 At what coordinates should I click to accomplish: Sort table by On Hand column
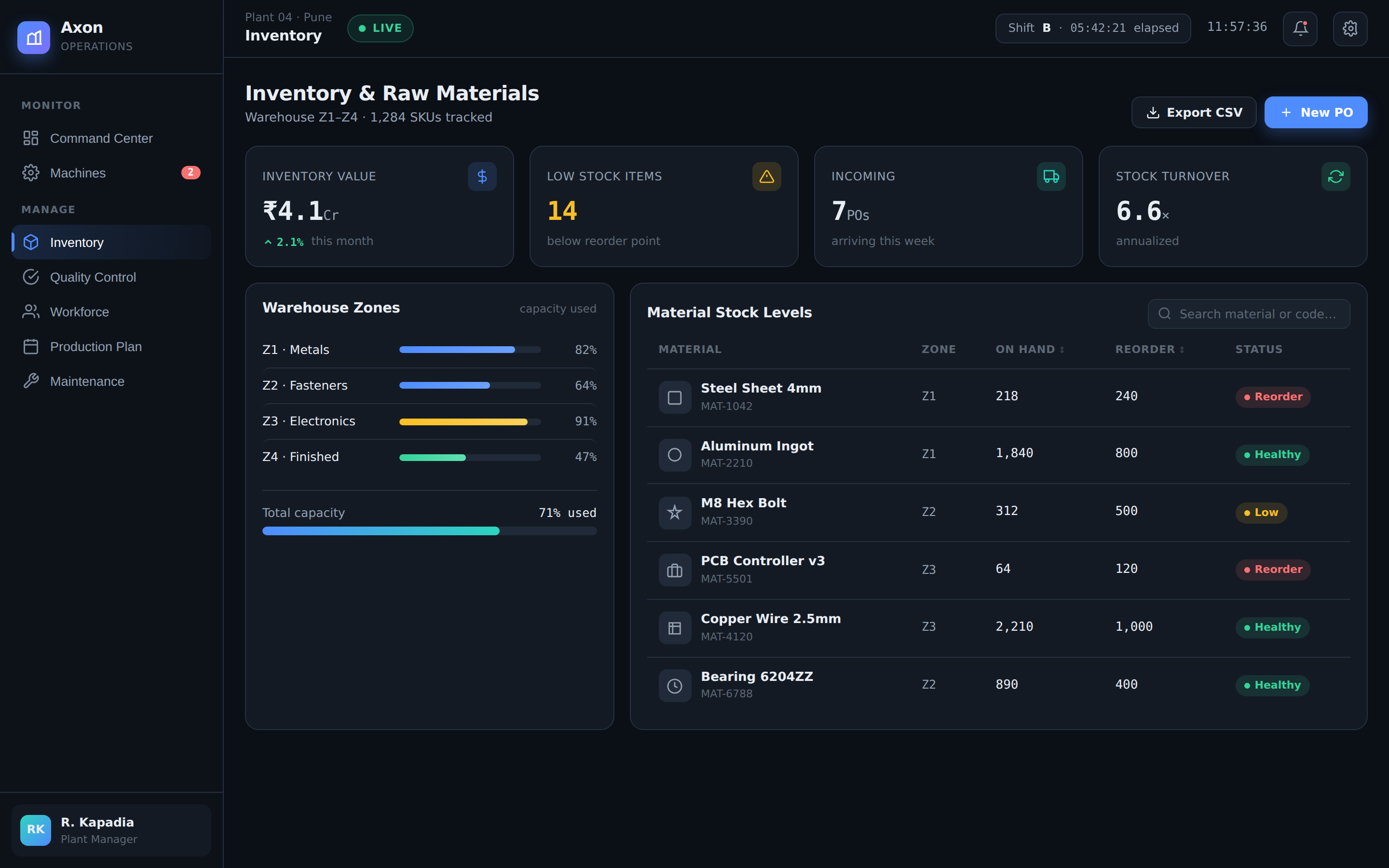[1030, 349]
